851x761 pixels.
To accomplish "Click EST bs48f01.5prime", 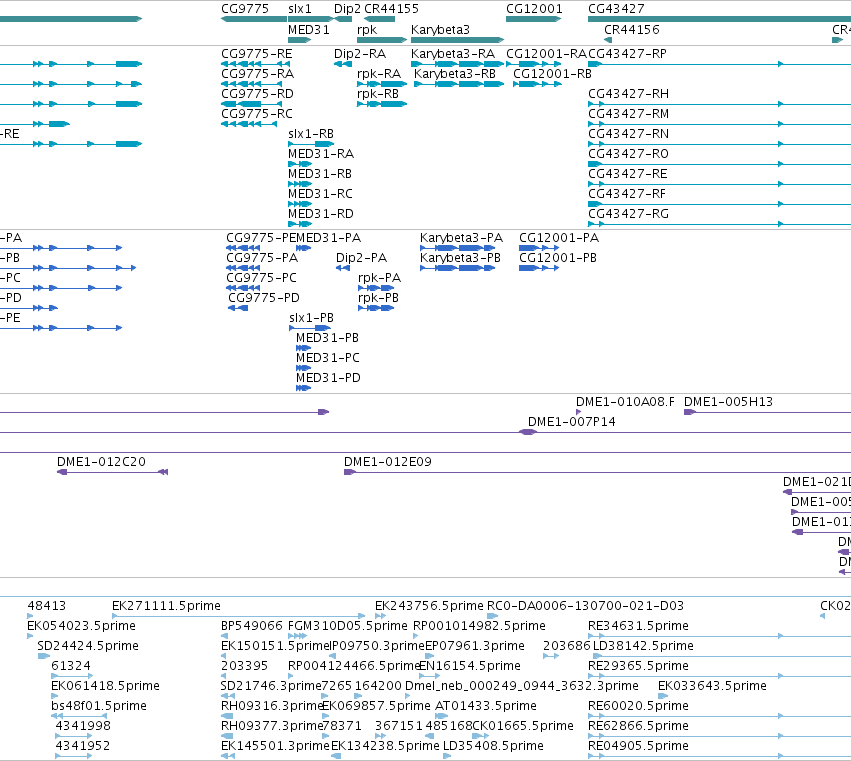I will coord(99,706).
